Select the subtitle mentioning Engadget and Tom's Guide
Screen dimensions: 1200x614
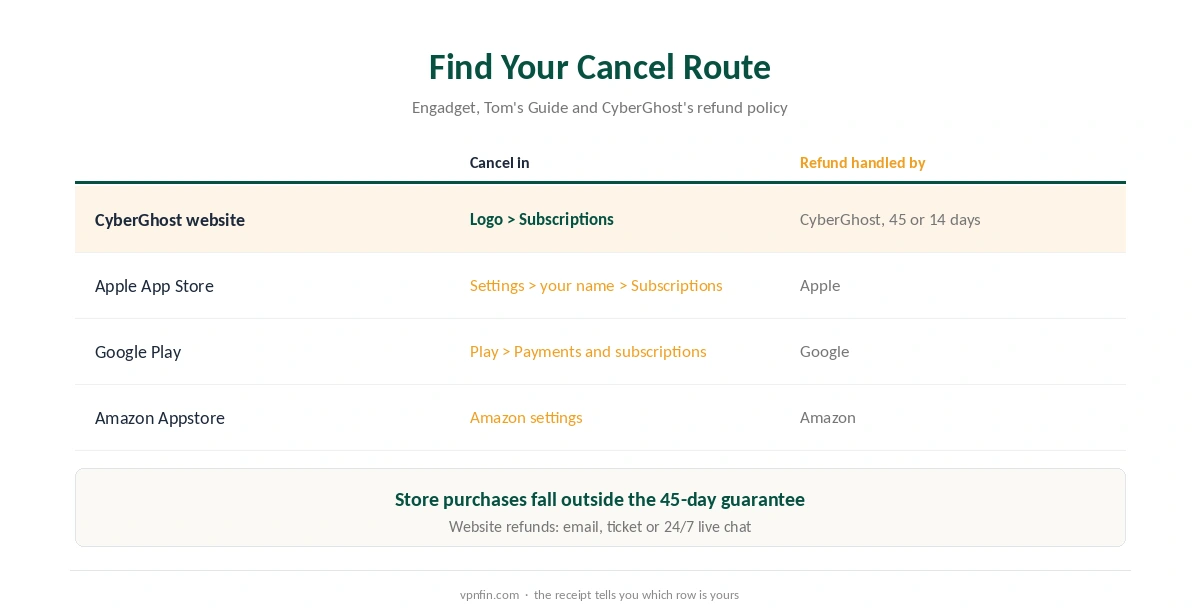(x=600, y=107)
